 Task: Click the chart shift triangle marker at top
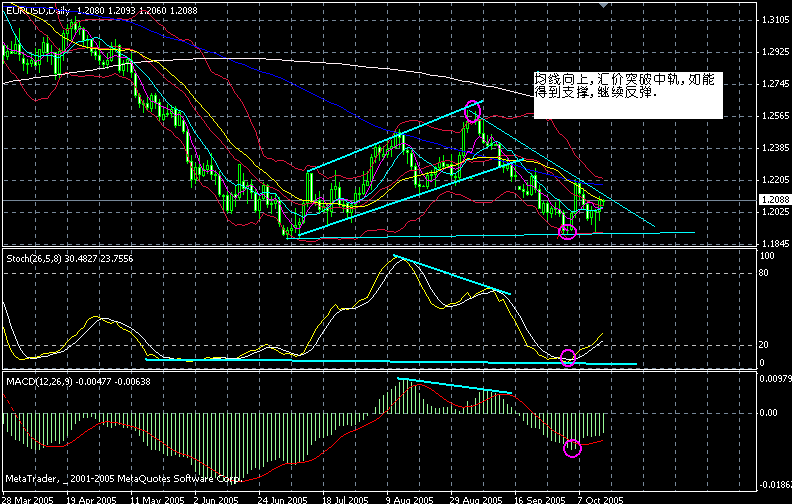coord(604,6)
